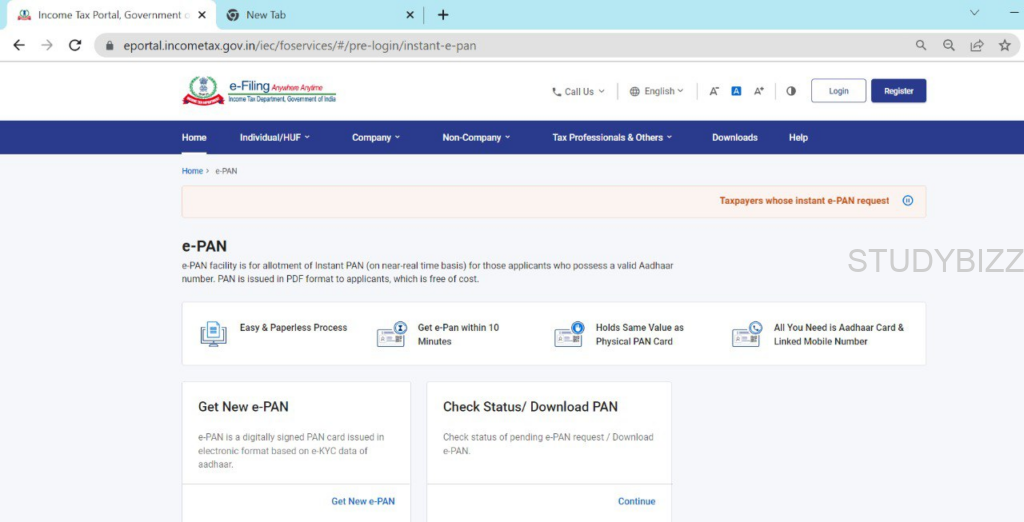Expand the Individual/HUF menu
The image size is (1024, 522).
(x=275, y=138)
